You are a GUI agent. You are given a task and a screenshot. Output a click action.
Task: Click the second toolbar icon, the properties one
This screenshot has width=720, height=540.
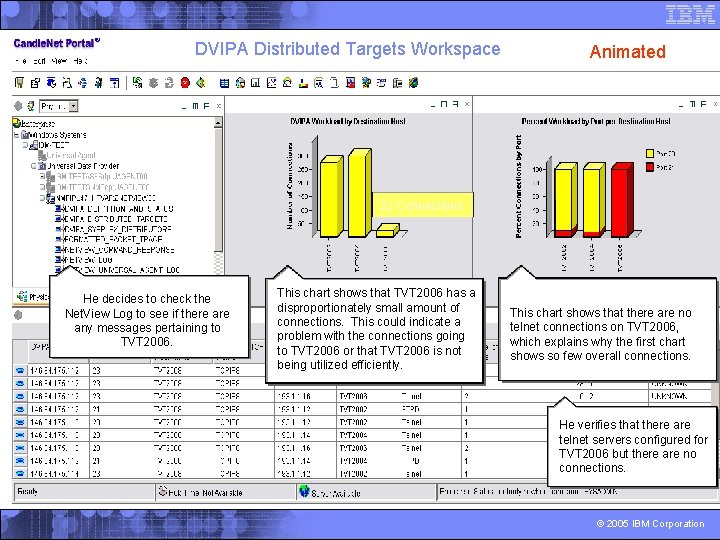[35, 83]
